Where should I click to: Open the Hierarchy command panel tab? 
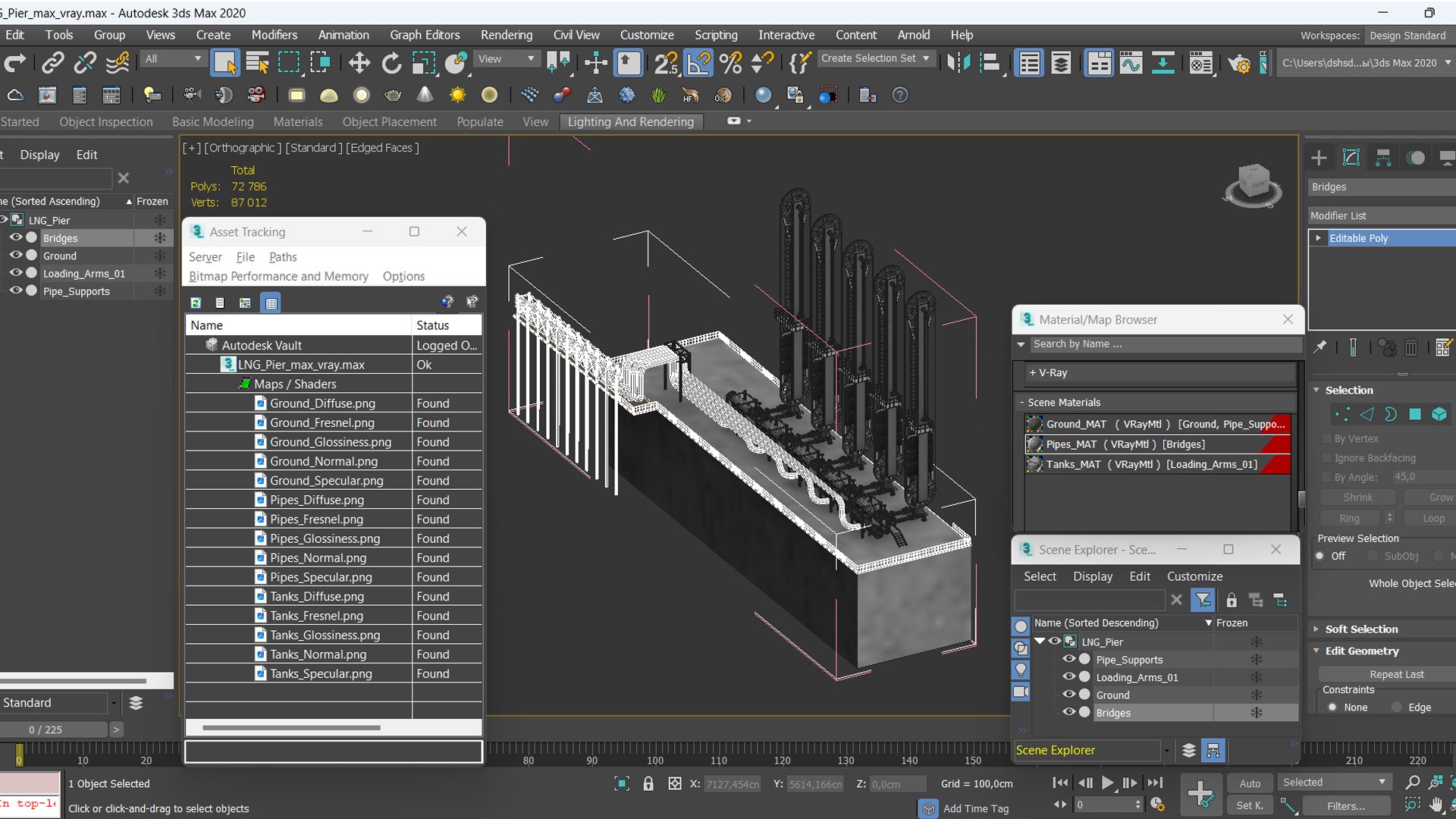1383,158
